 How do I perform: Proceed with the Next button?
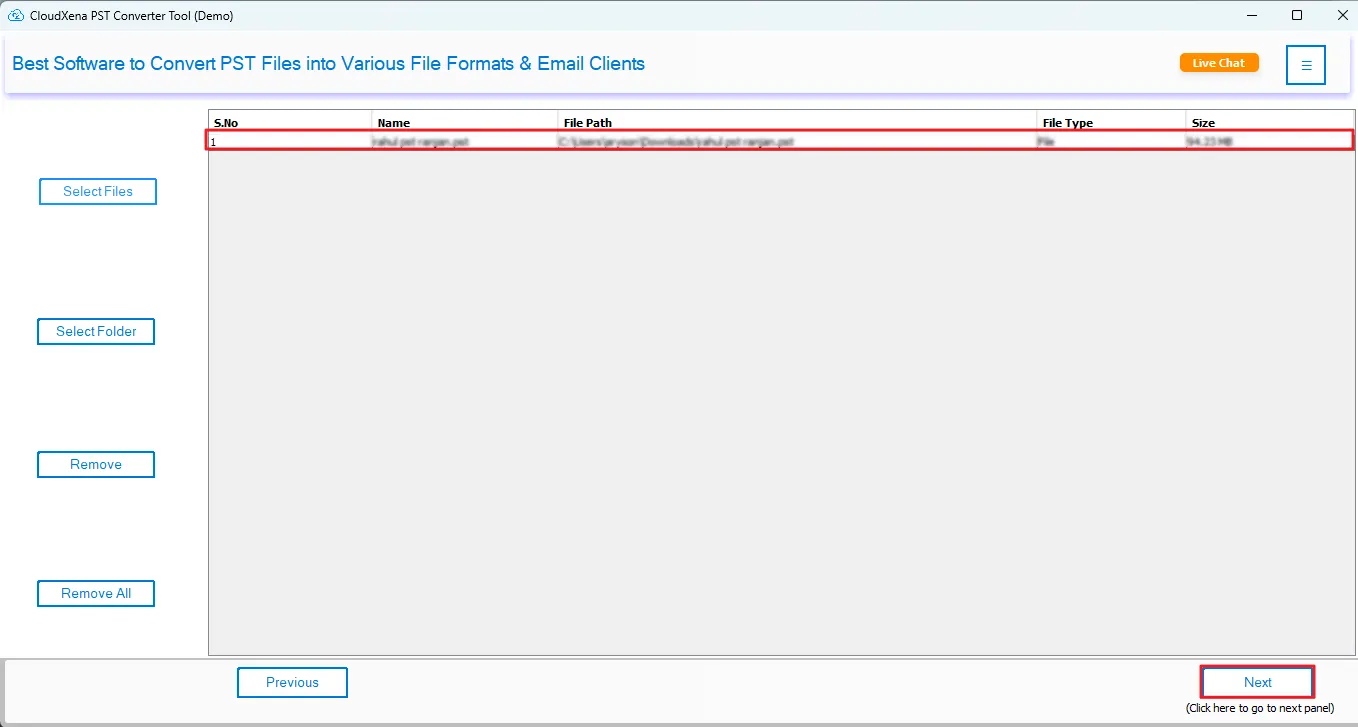(1257, 682)
